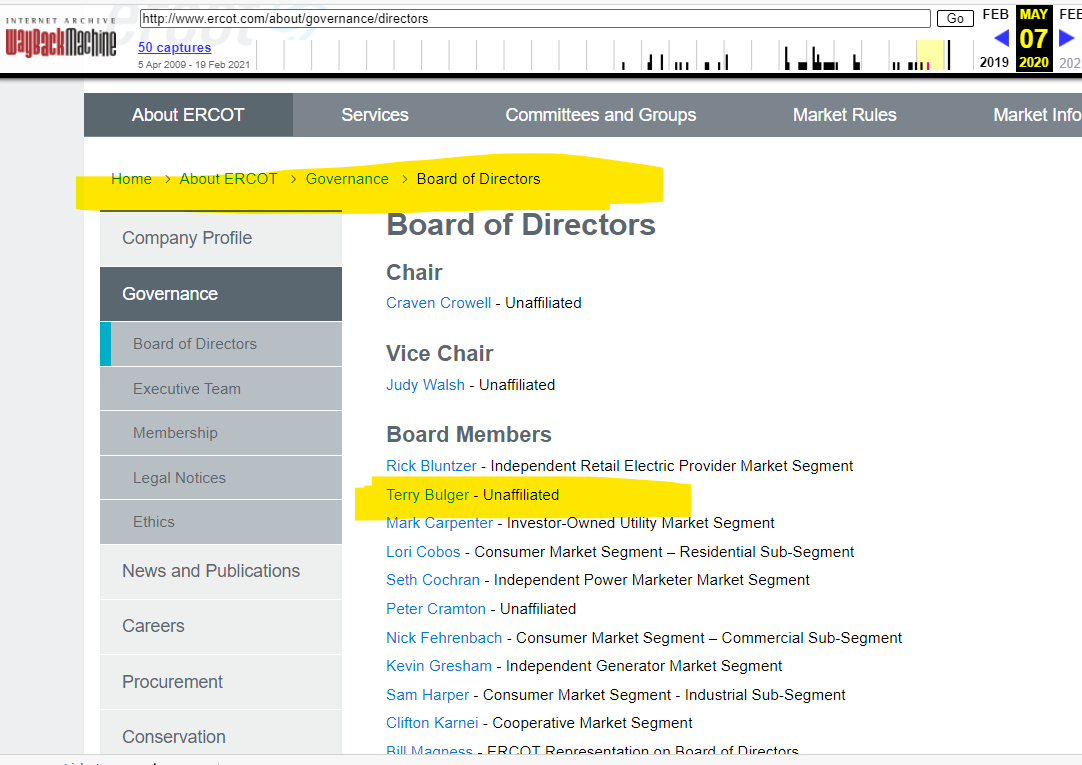Open the About ERCOT nav tab
The width and height of the screenshot is (1082, 765).
pos(188,115)
